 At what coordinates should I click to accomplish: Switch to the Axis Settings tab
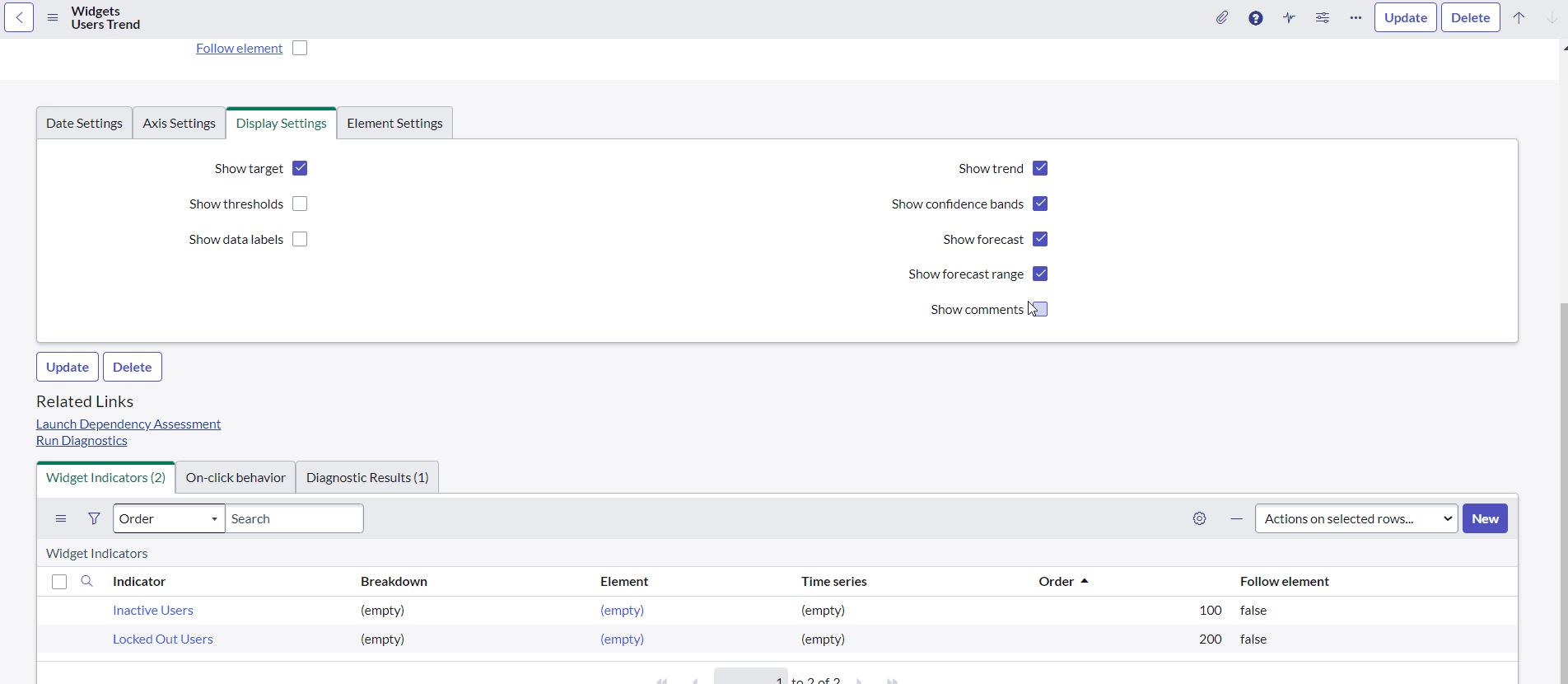pyautogui.click(x=179, y=123)
